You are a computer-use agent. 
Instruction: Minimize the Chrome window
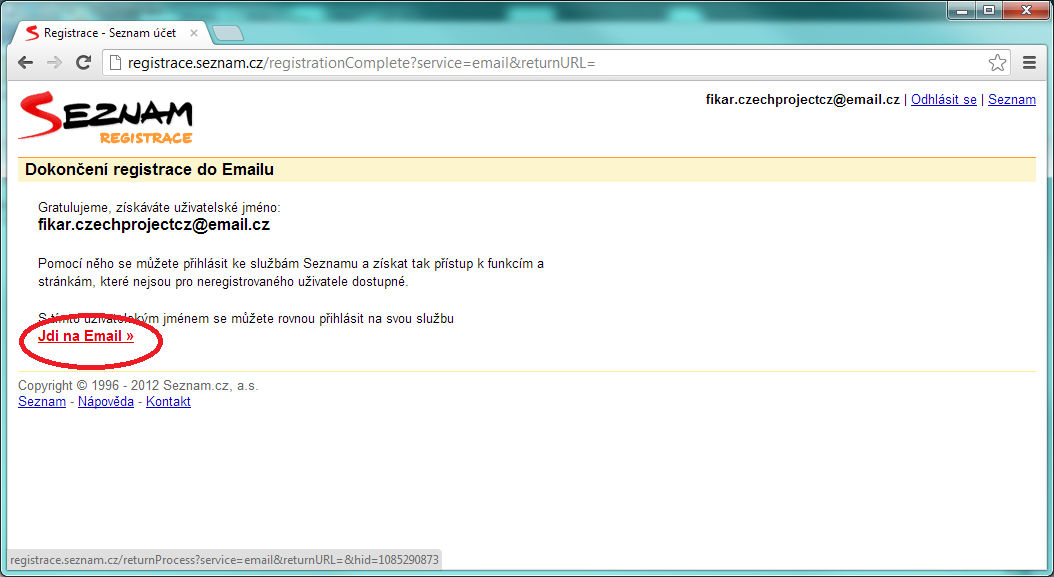(963, 10)
